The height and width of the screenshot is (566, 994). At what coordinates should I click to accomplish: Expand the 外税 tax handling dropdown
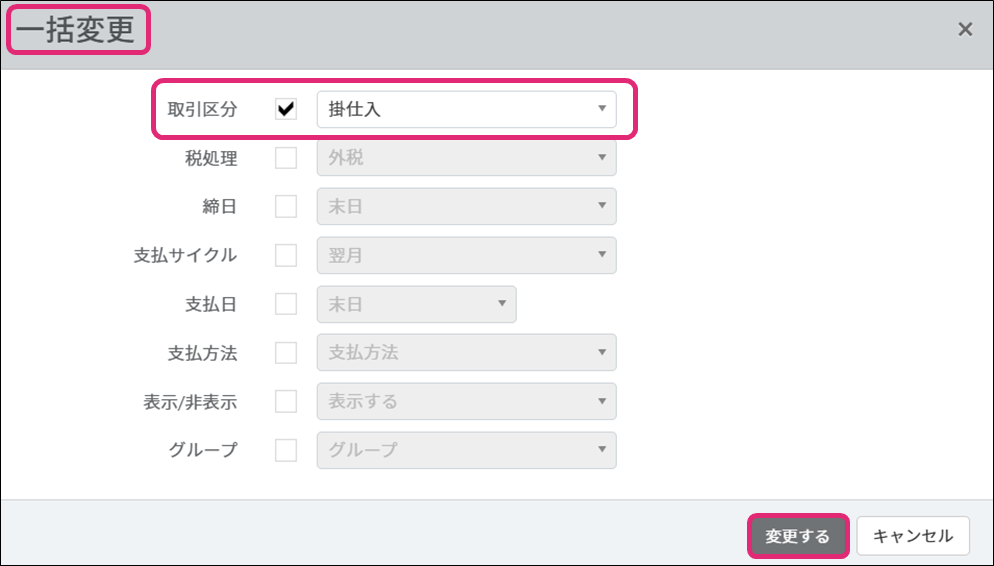click(x=466, y=158)
